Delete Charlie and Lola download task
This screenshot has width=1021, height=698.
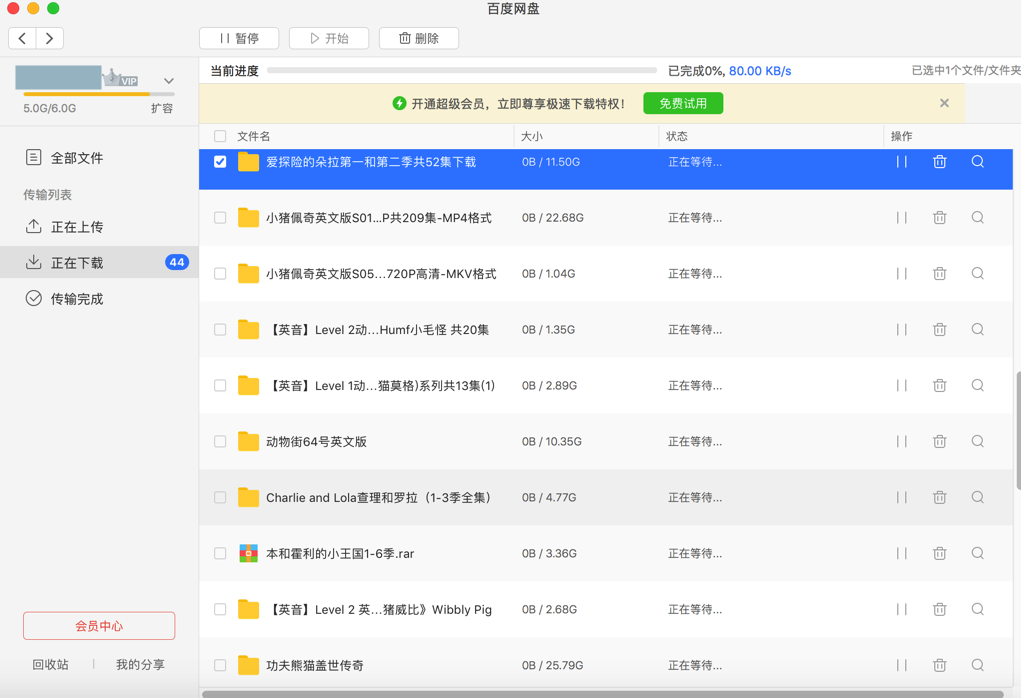pos(940,497)
